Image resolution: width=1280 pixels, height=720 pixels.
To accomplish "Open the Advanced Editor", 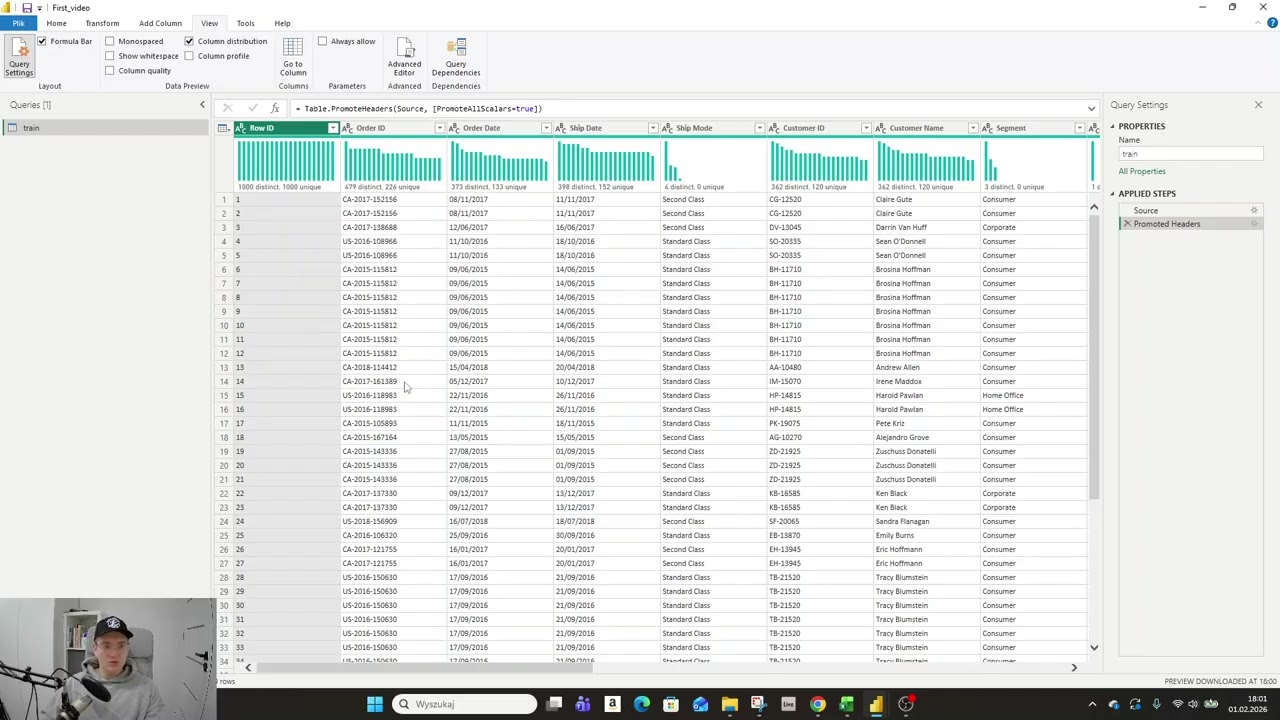I will pyautogui.click(x=404, y=57).
